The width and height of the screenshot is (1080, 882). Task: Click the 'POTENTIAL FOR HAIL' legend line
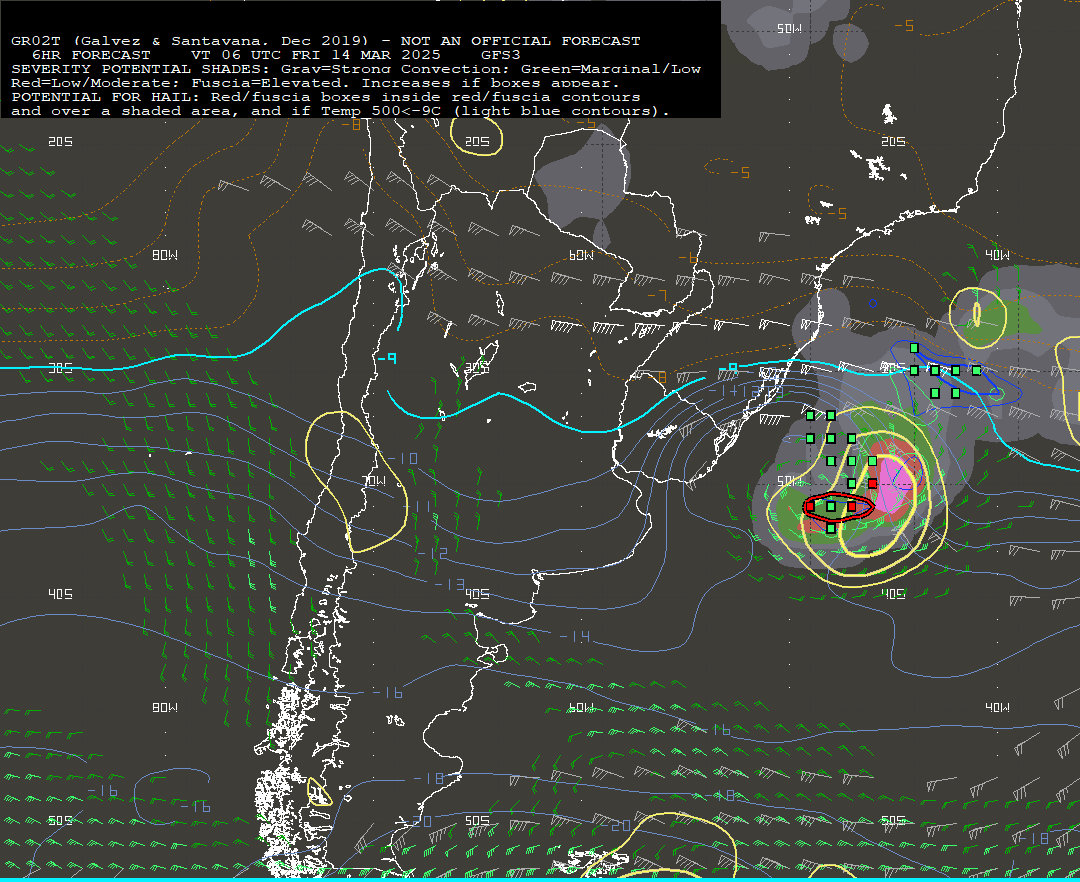click(x=326, y=97)
